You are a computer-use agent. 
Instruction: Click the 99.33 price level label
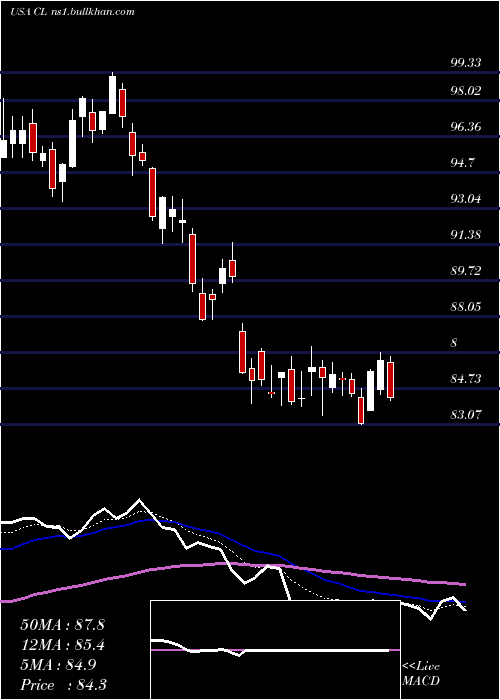[x=466, y=62]
